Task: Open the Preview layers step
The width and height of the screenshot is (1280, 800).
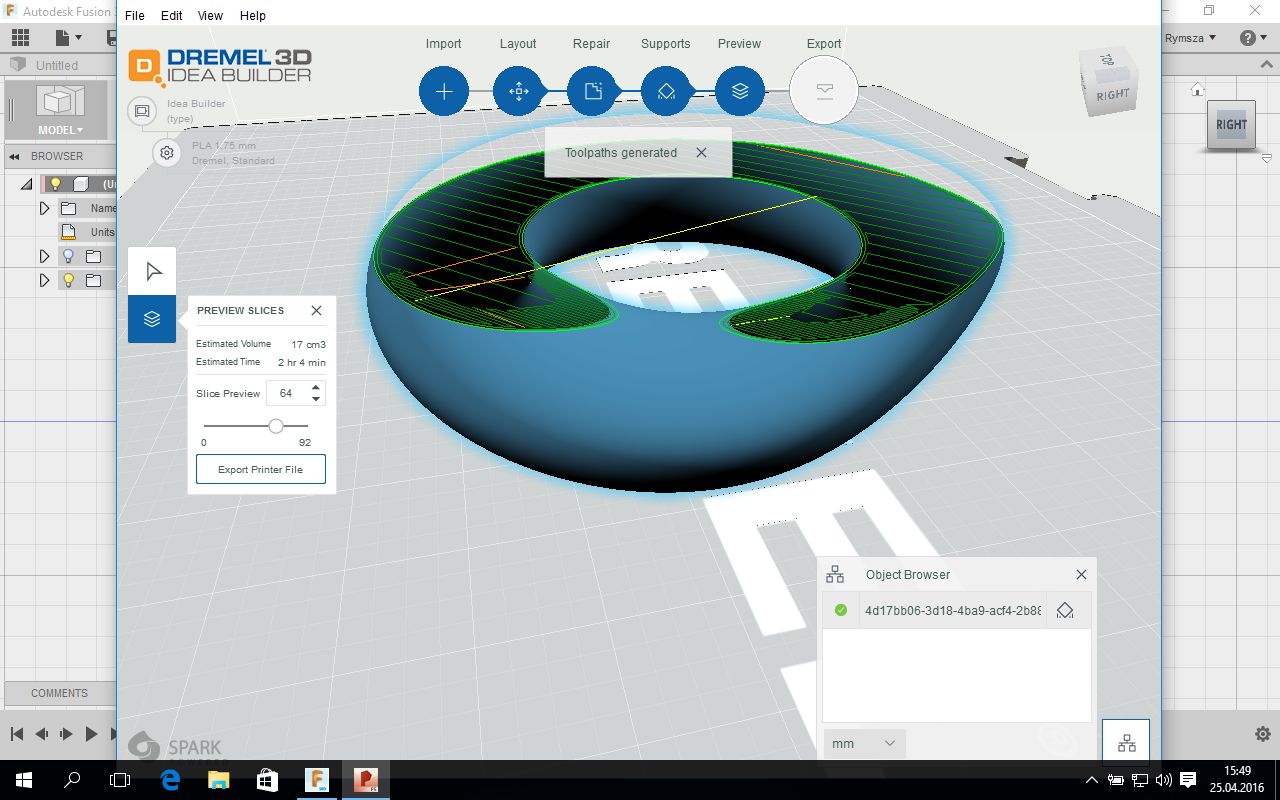Action: [x=740, y=91]
